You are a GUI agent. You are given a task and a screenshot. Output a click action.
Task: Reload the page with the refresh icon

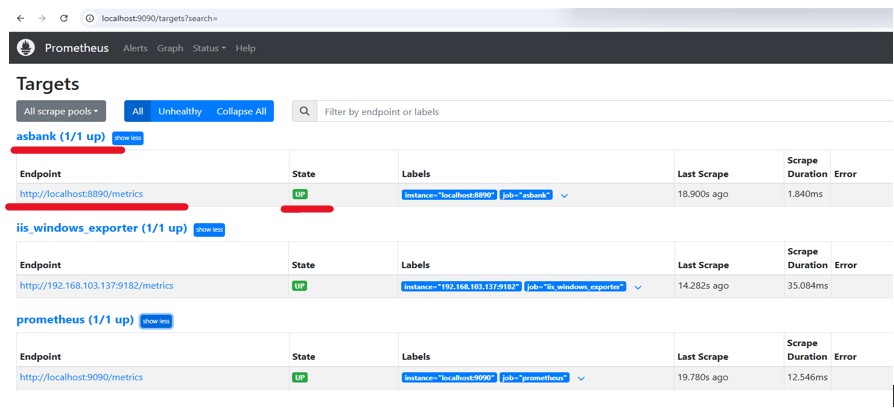[x=64, y=18]
